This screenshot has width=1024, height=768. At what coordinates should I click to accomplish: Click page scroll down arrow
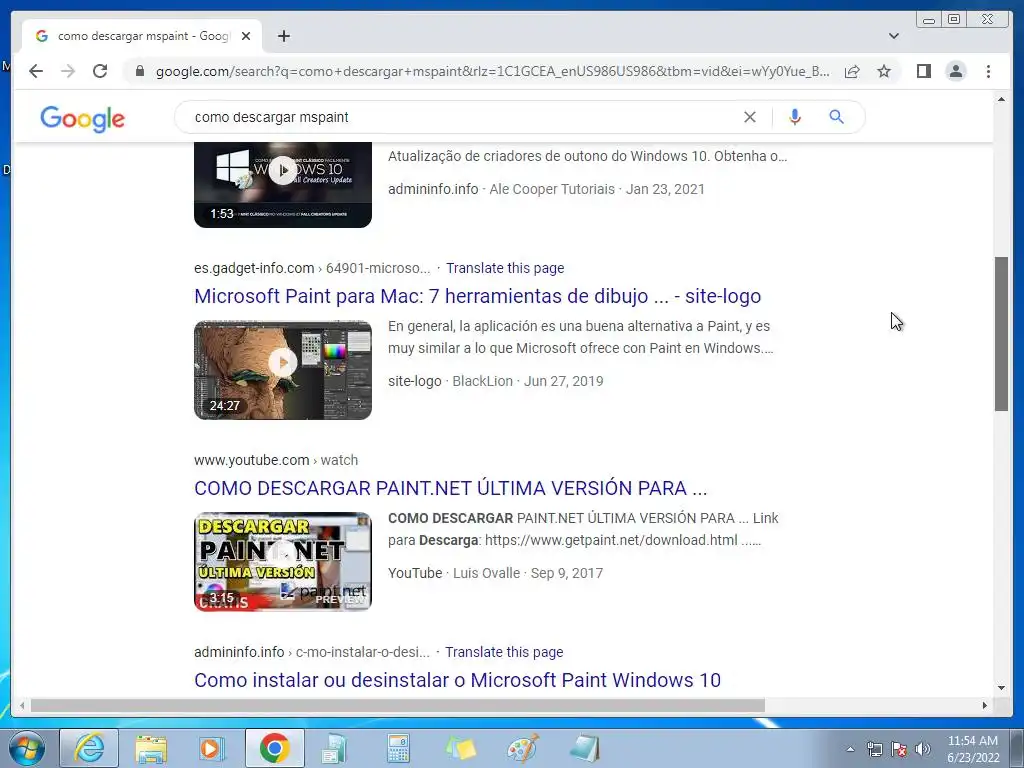(x=1001, y=688)
